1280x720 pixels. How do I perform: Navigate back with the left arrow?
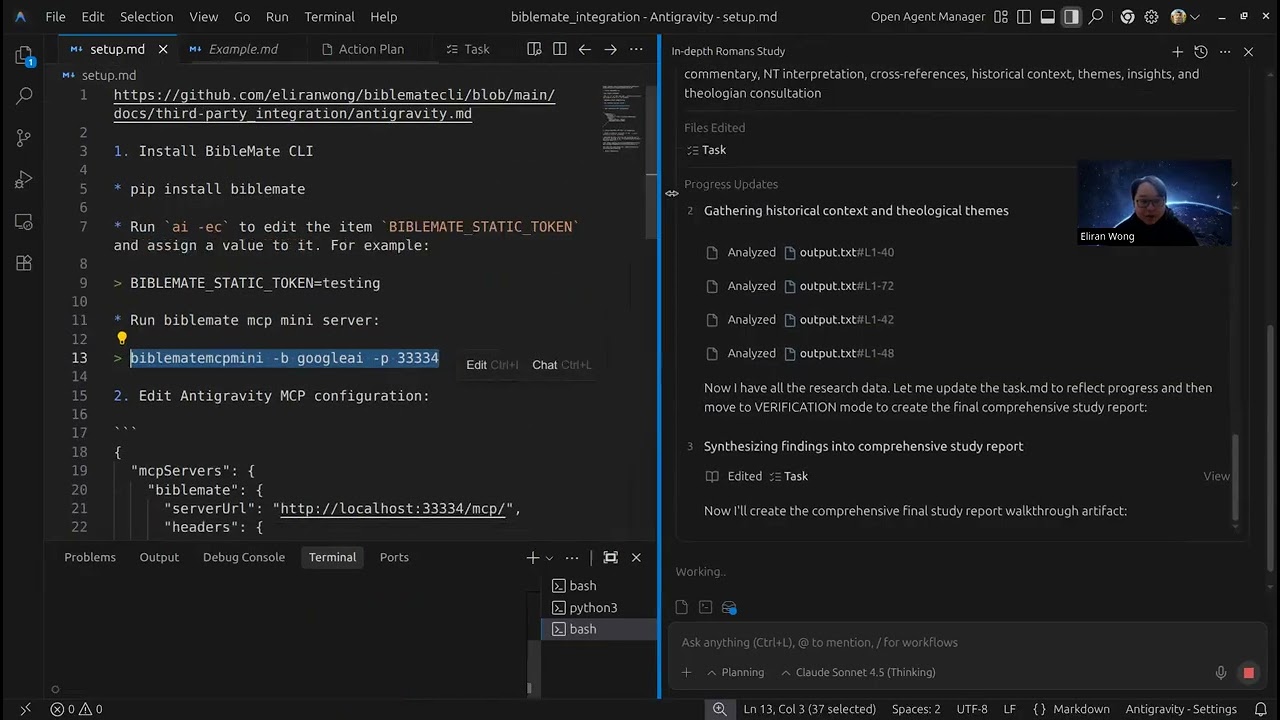point(585,49)
